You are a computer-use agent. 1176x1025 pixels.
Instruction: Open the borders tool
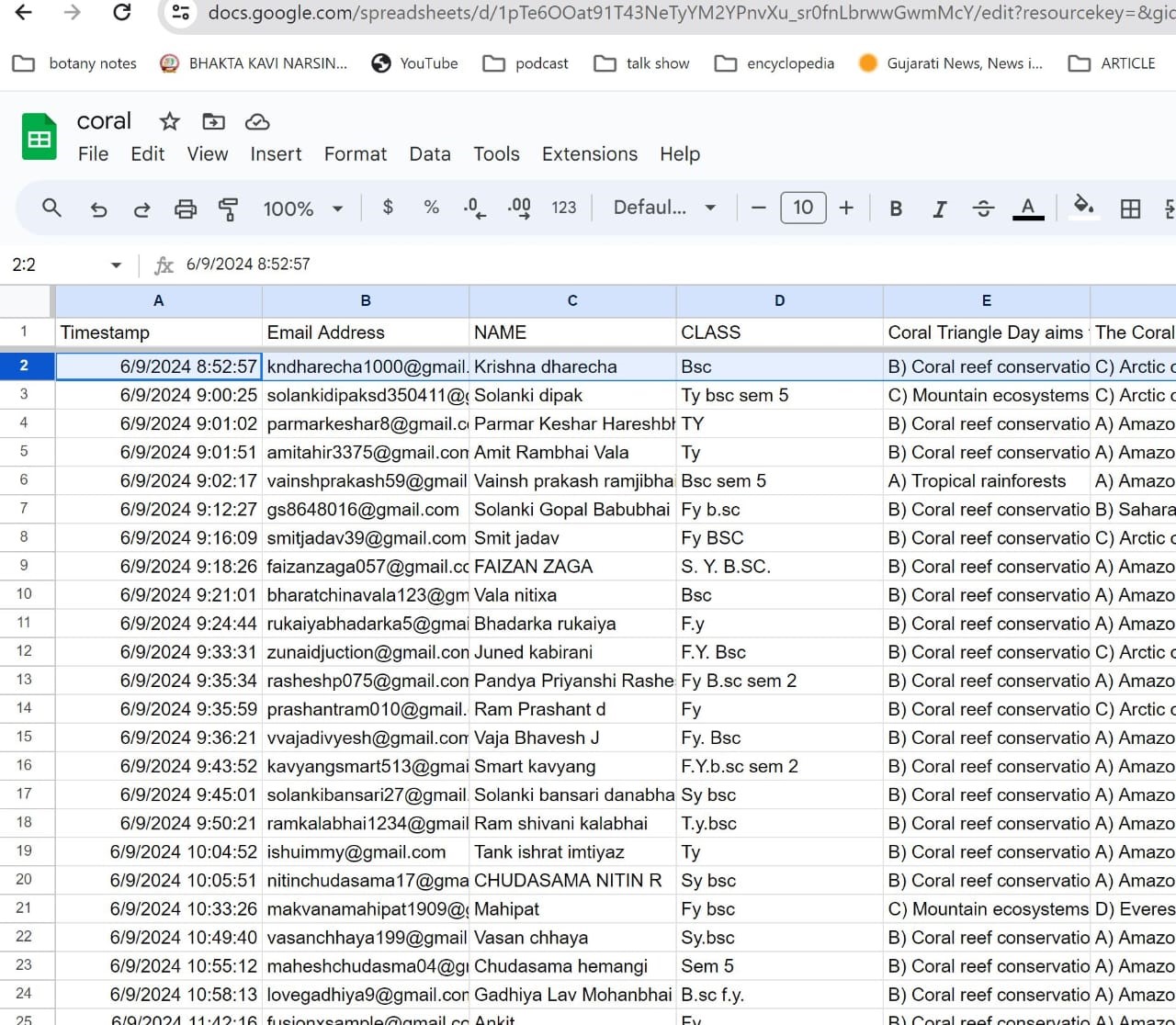point(1130,208)
